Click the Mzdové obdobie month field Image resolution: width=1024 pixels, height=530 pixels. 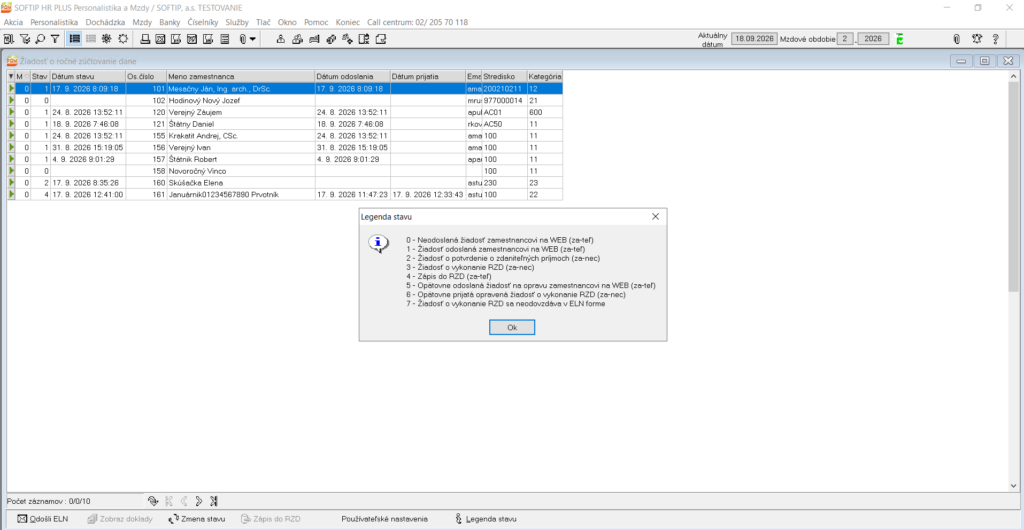pyautogui.click(x=845, y=39)
